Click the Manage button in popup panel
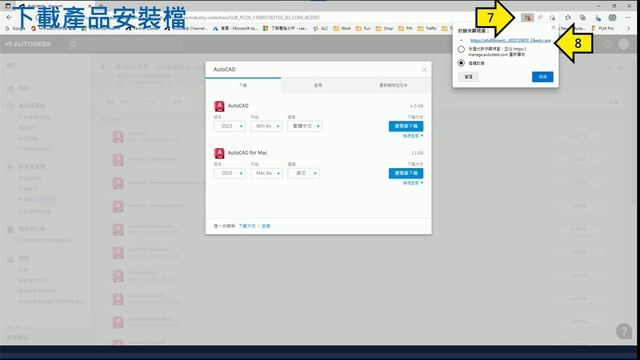This screenshot has width=640, height=360. coord(468,77)
